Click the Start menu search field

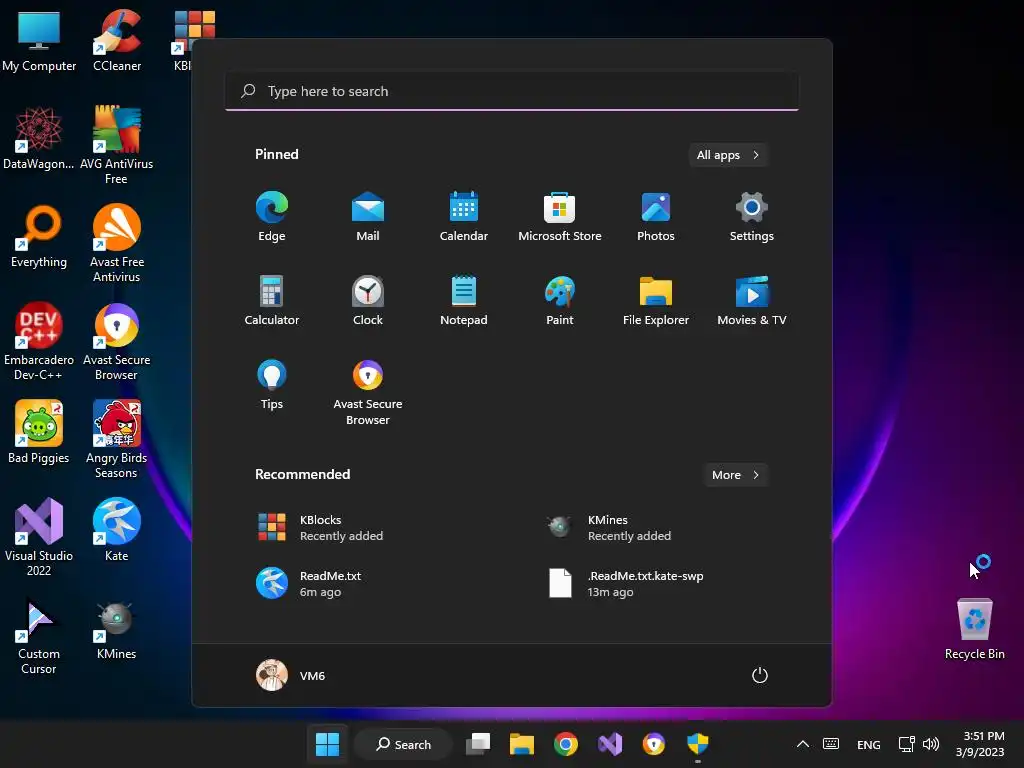(512, 91)
